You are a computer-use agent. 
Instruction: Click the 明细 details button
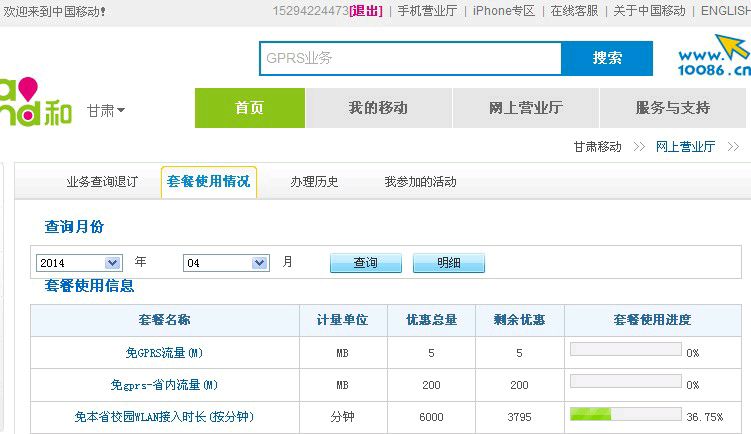pyautogui.click(x=449, y=263)
